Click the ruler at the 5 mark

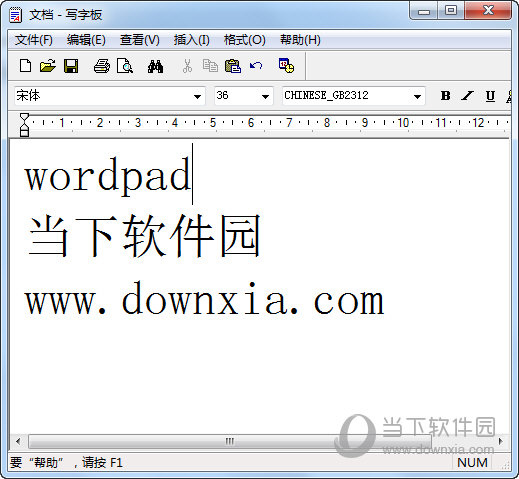point(213,123)
